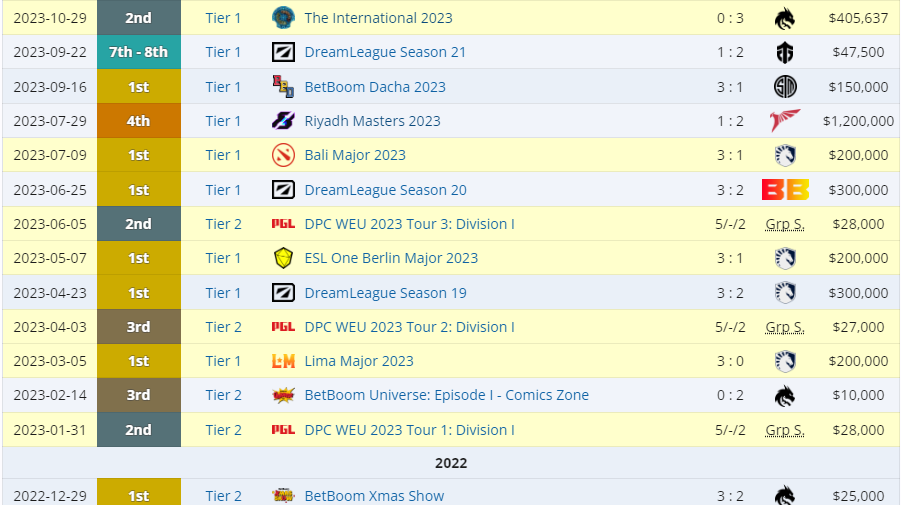Screen dimensions: 901x505
Task: Click the Lima Major 2023 logo icon
Action: [283, 361]
